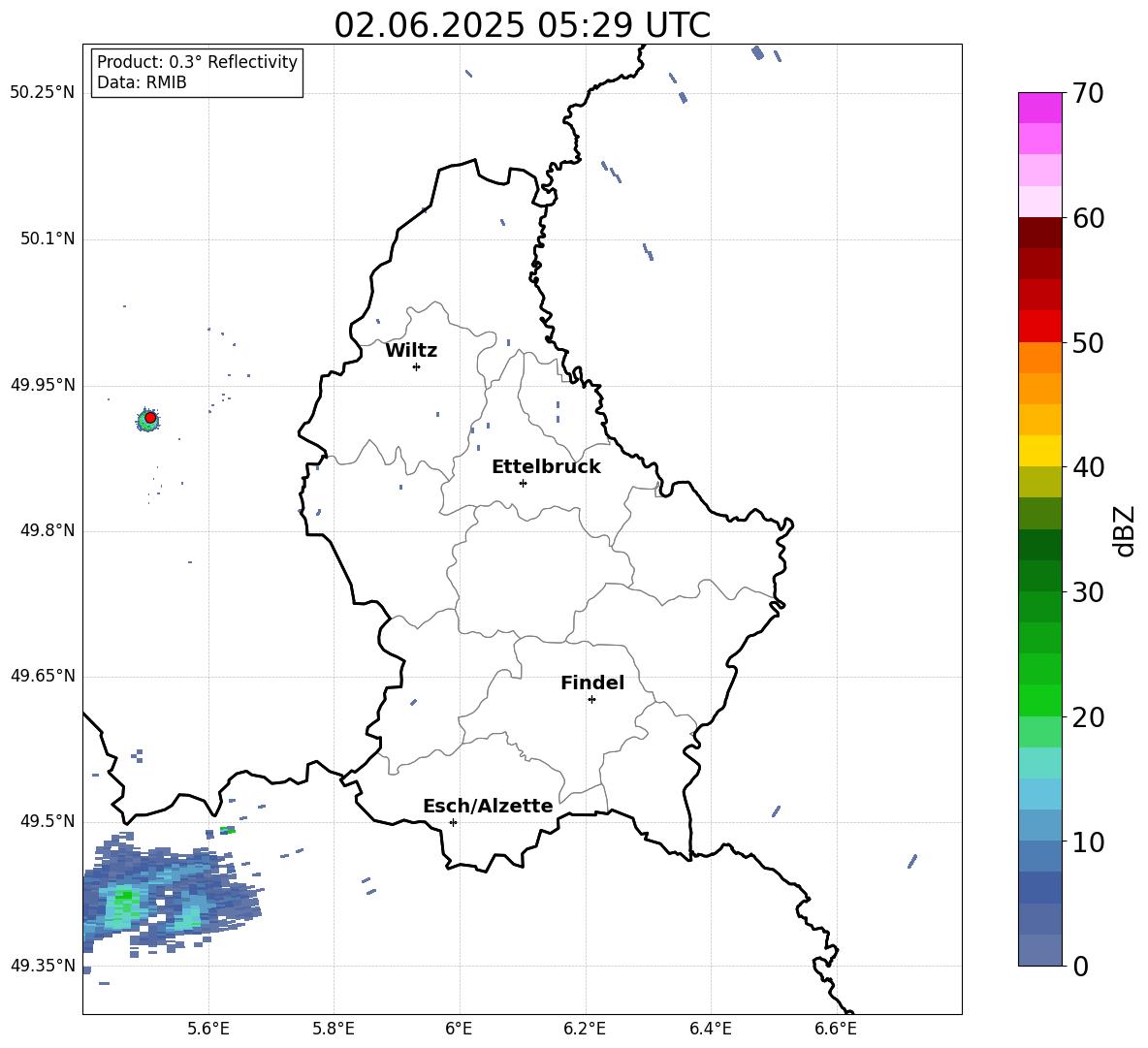The image size is (1148, 1048).
Task: Click the Esch/Alzette label
Action: point(488,806)
